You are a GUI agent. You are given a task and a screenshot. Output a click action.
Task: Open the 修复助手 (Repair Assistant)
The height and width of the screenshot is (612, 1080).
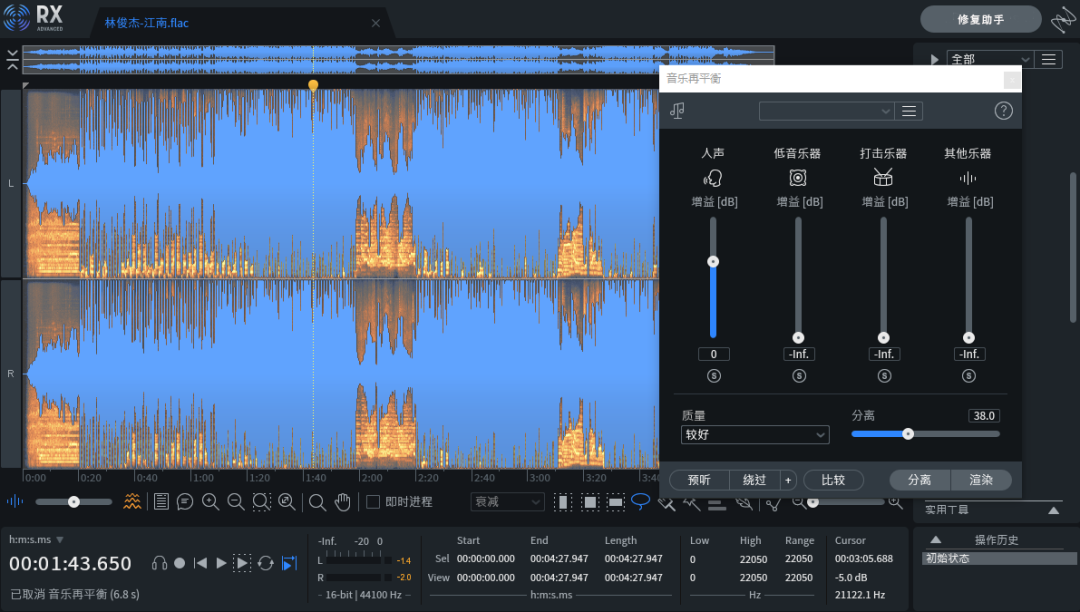[980, 18]
